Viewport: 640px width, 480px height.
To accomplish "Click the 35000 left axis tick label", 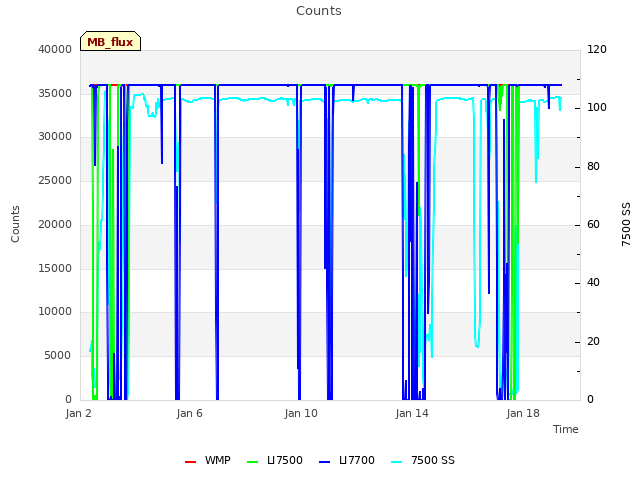I will pos(55,93).
